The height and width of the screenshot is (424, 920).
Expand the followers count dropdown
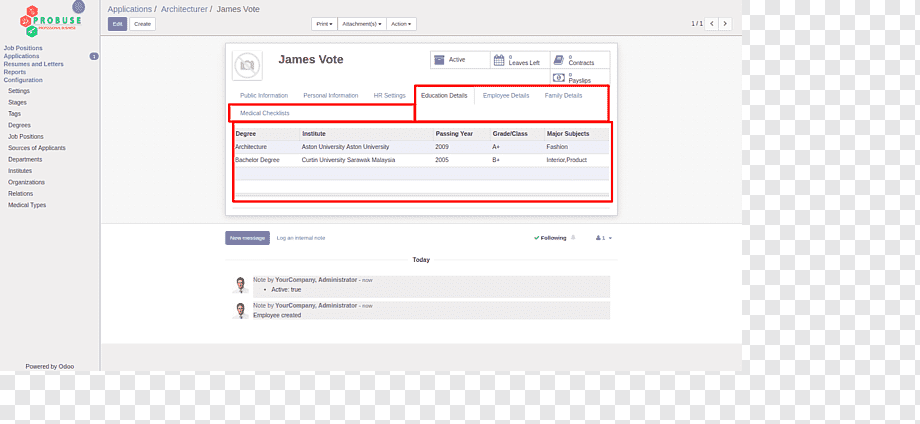pos(604,238)
